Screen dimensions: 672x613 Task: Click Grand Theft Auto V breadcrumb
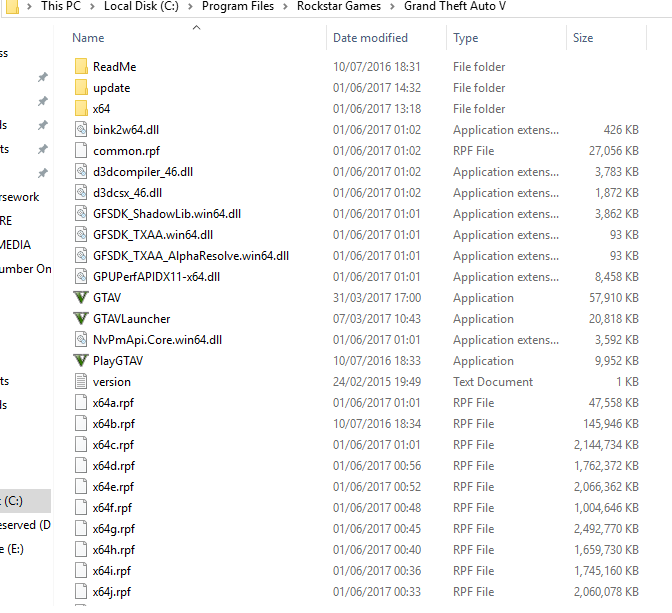[x=455, y=6]
